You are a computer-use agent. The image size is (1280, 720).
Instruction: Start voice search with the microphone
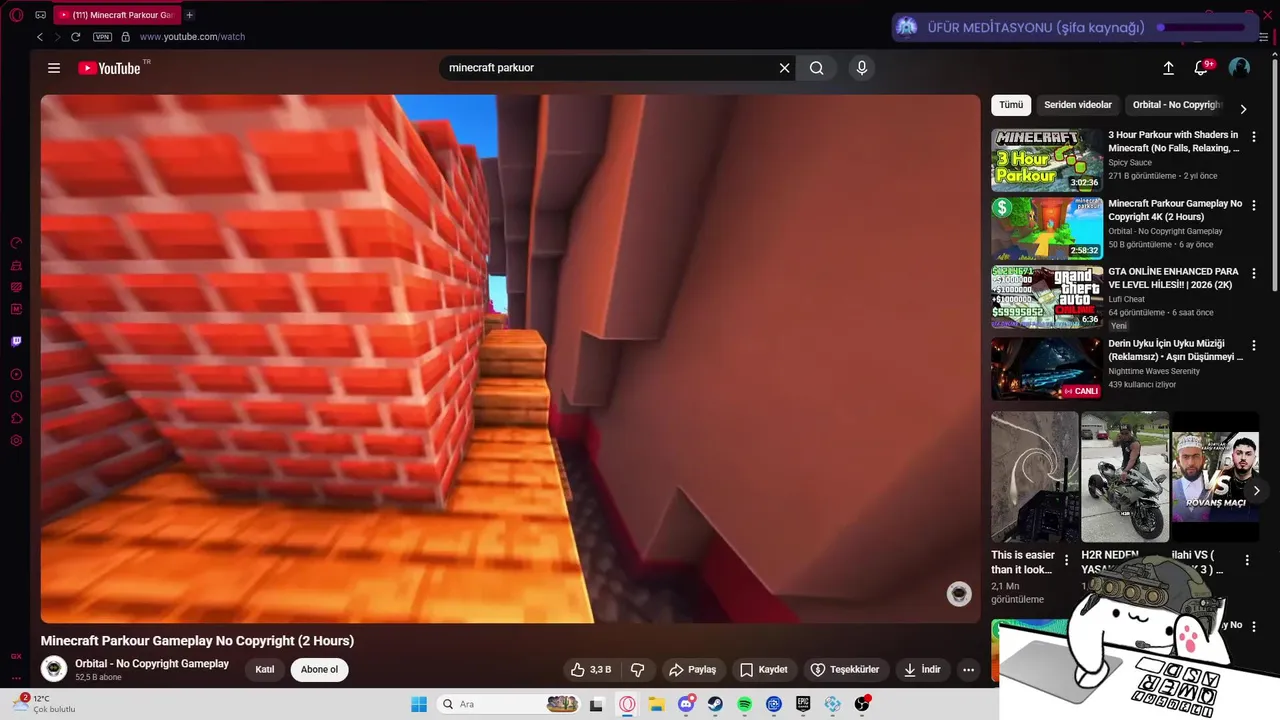(x=861, y=68)
